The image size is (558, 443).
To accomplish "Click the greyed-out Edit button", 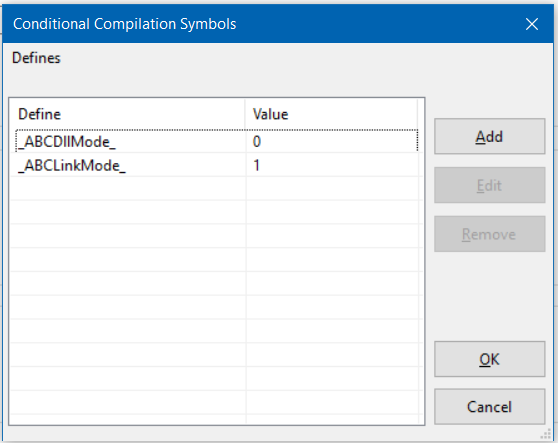I will click(489, 185).
